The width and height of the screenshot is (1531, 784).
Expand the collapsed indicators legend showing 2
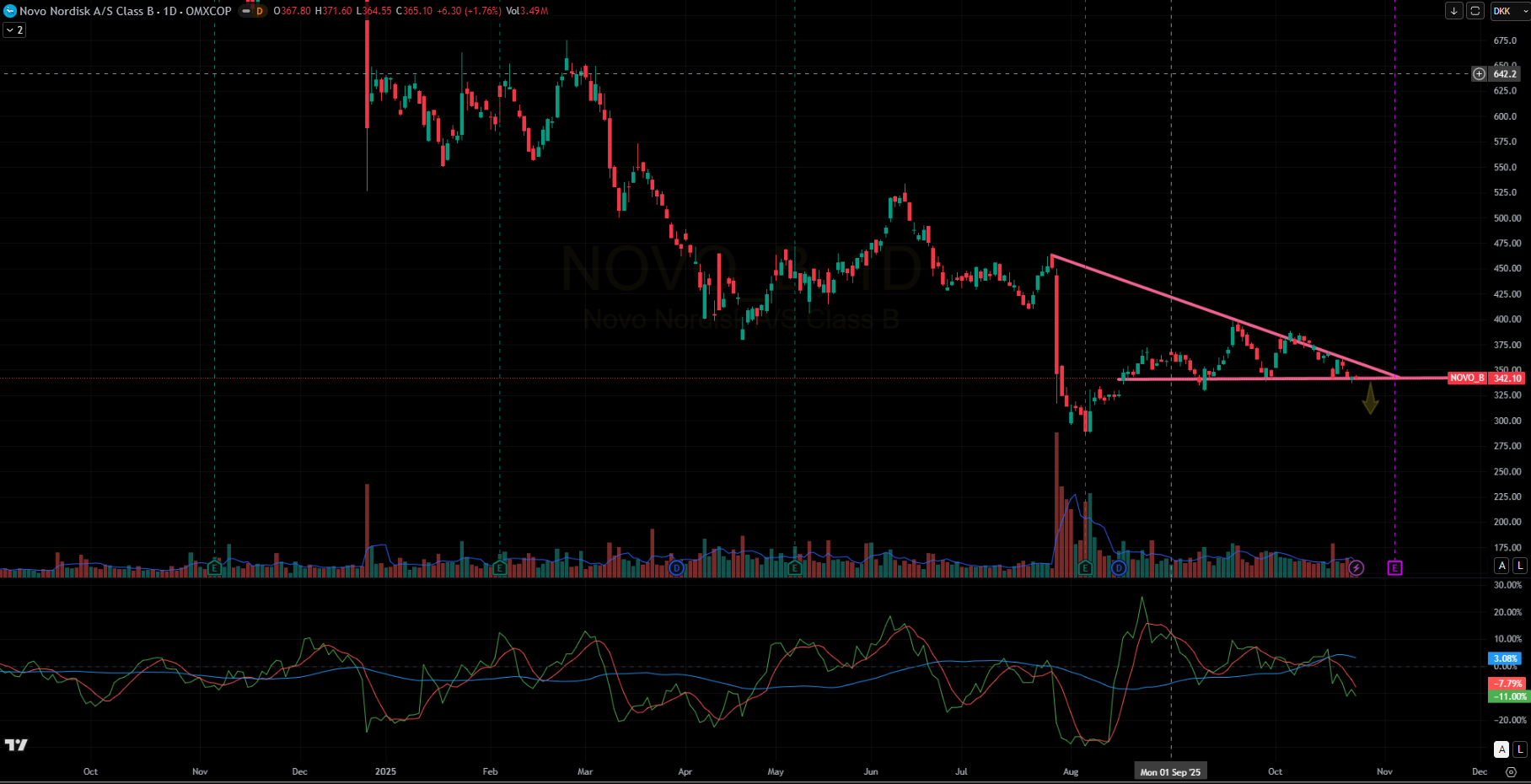pyautogui.click(x=14, y=30)
